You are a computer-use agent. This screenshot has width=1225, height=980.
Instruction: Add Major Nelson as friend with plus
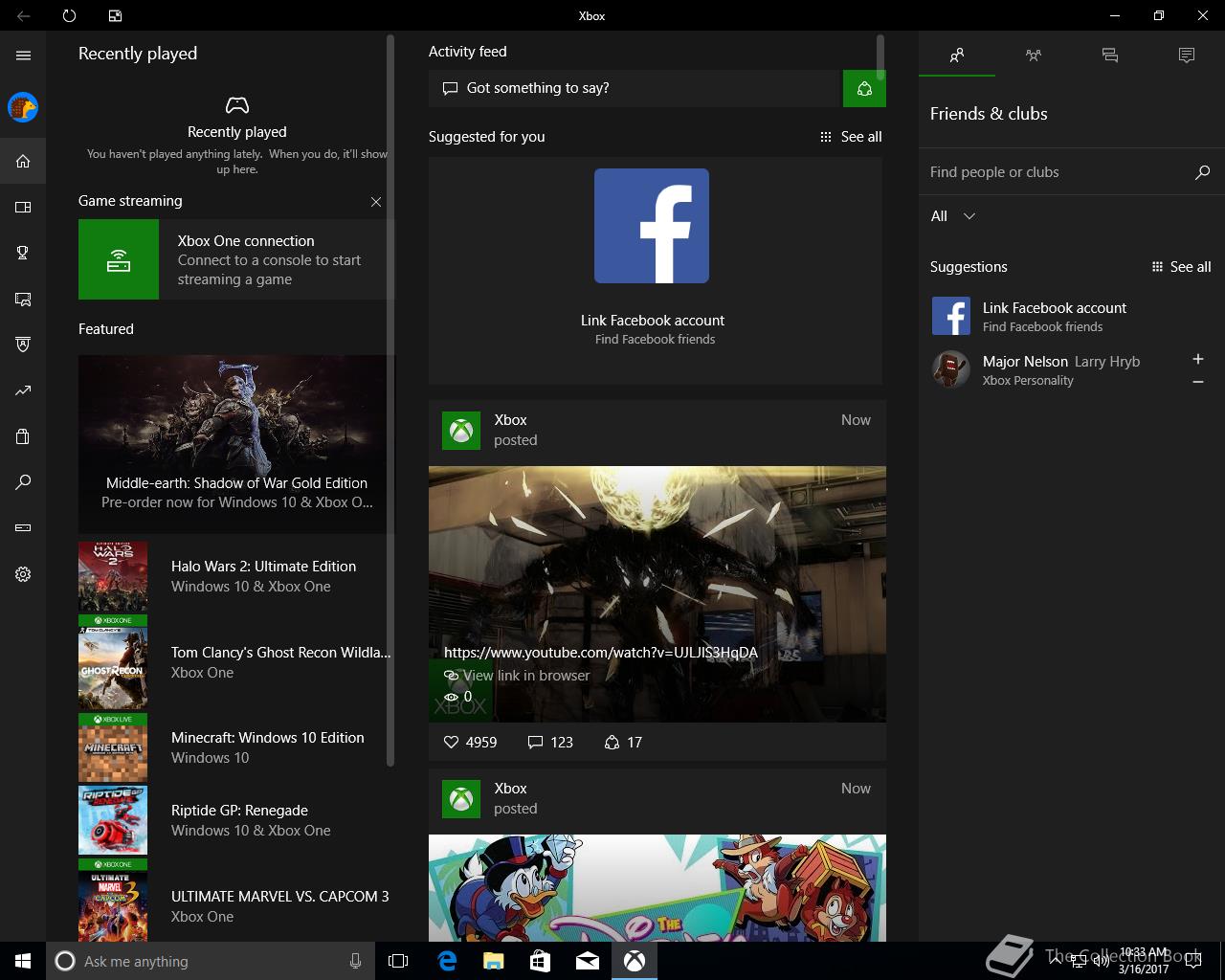pyautogui.click(x=1198, y=359)
